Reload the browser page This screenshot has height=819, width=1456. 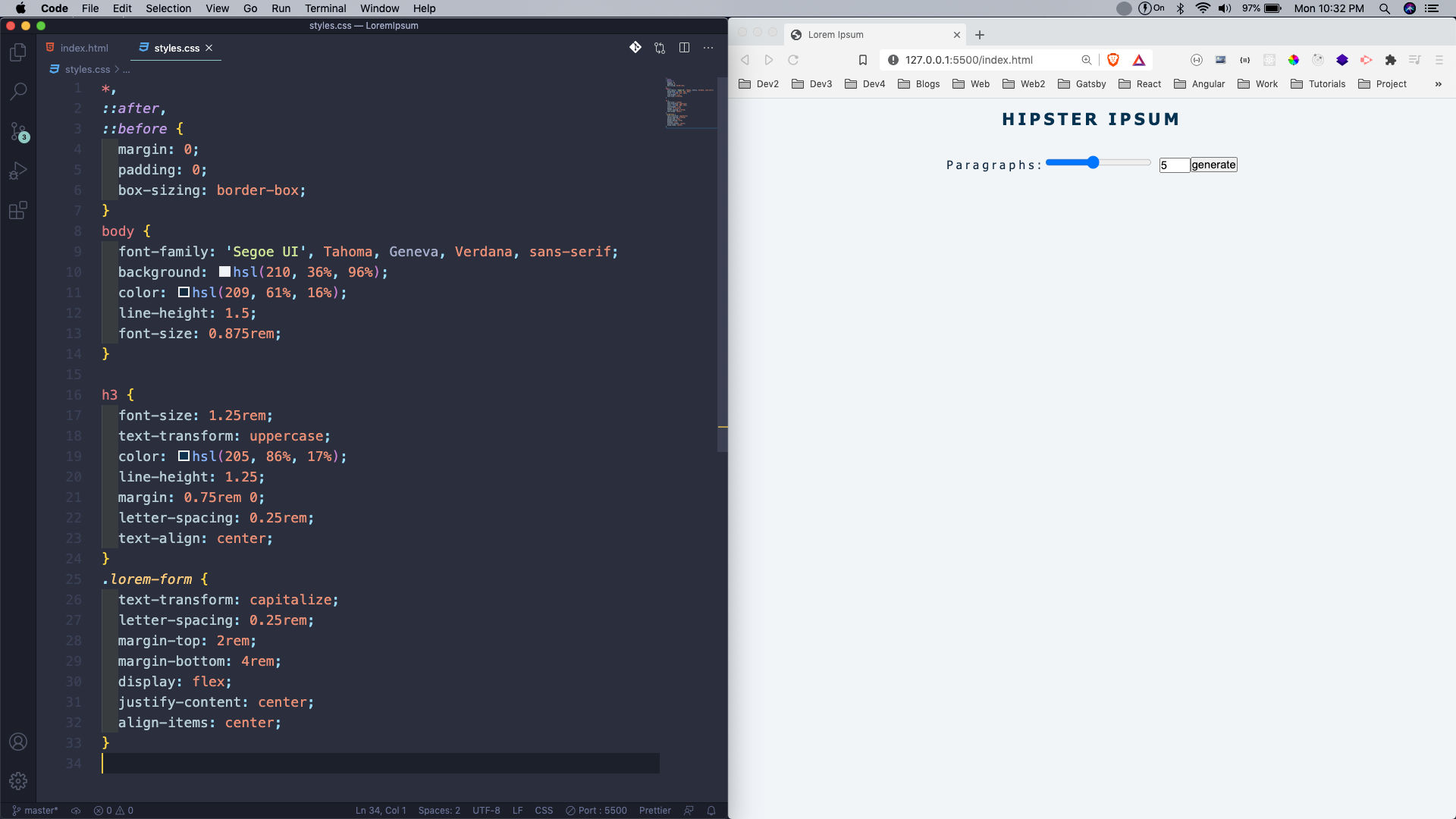[793, 60]
